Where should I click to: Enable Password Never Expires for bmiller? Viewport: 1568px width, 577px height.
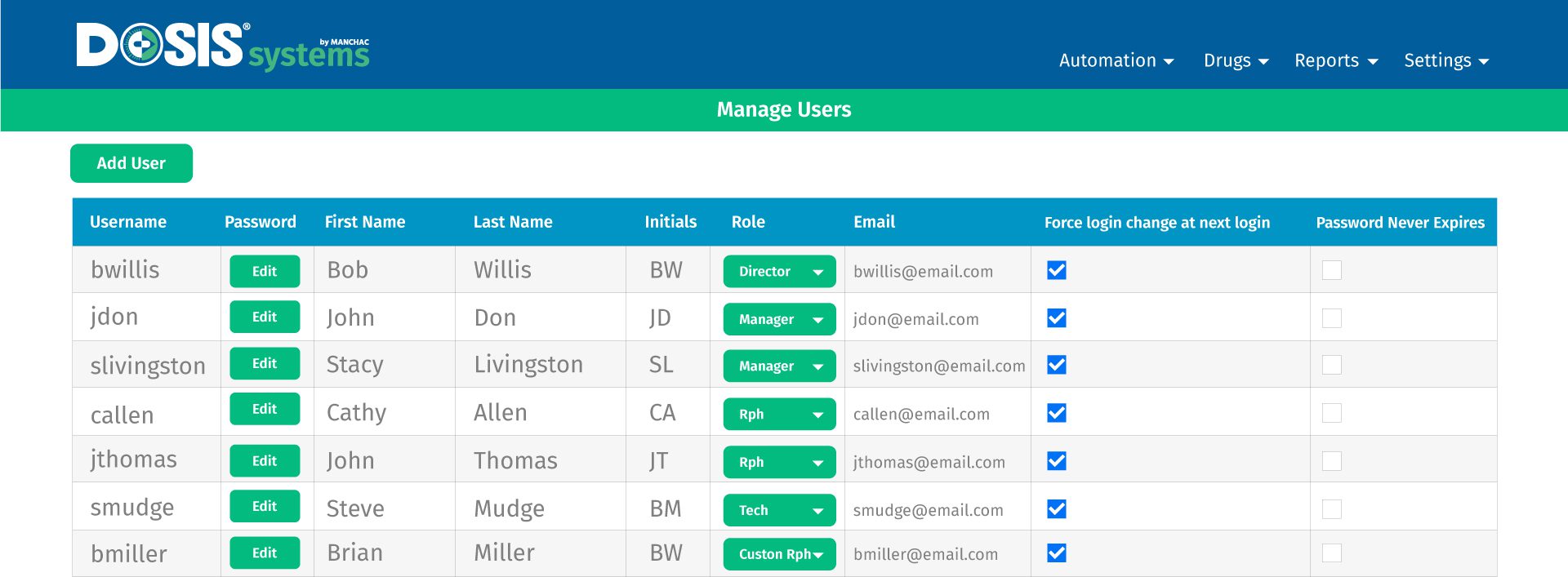(x=1332, y=553)
